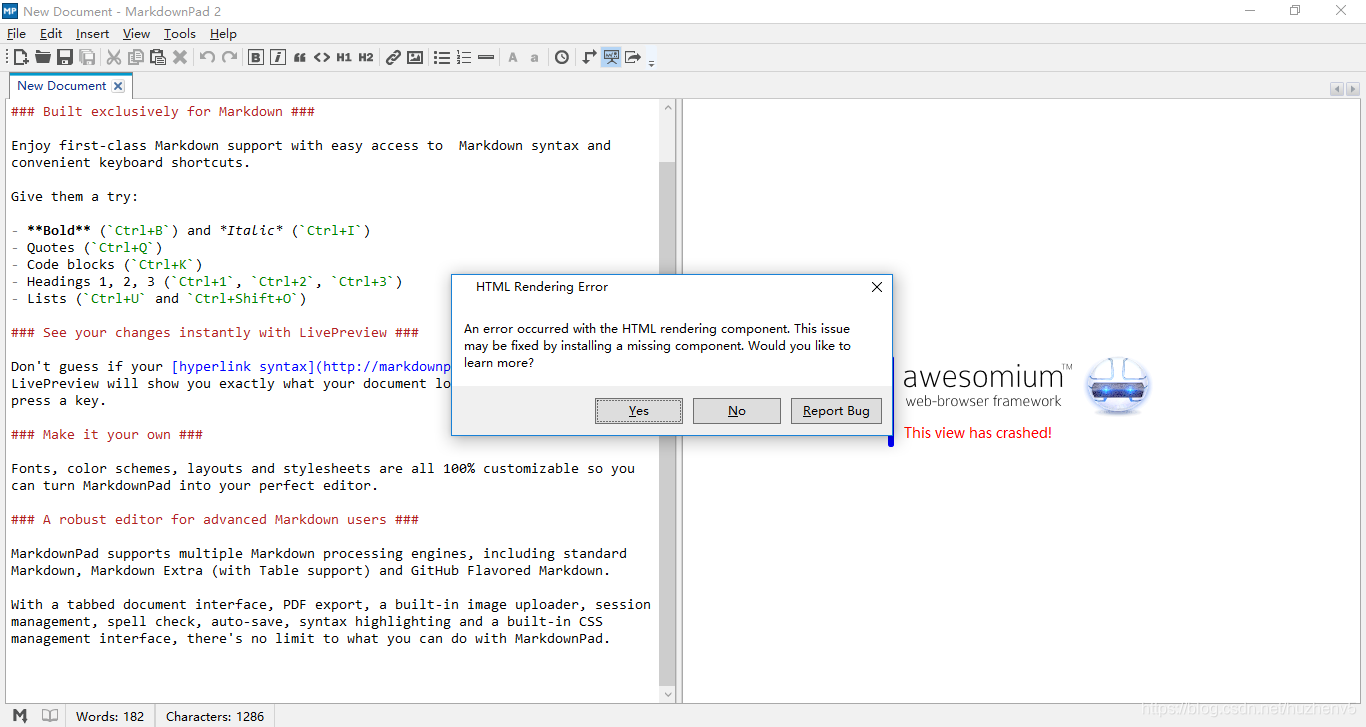1366x727 pixels.
Task: Copy selection using toolbar icon
Action: 136,57
